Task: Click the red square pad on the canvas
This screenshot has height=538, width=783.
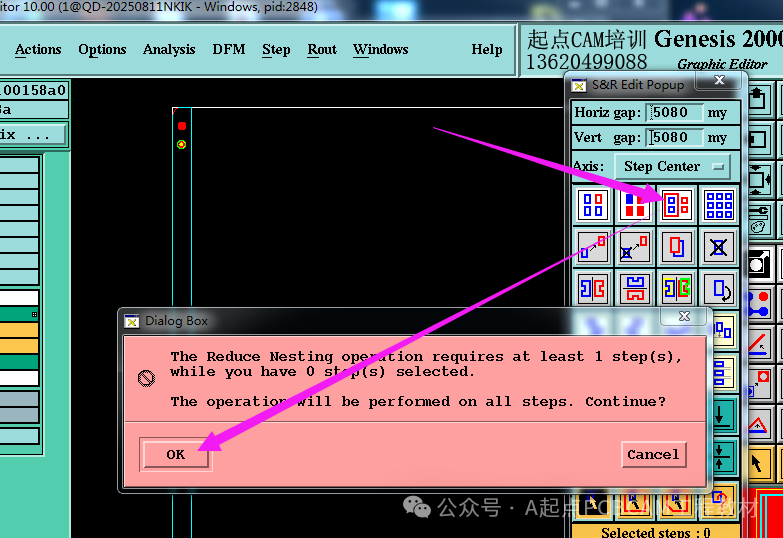Action: [x=182, y=126]
